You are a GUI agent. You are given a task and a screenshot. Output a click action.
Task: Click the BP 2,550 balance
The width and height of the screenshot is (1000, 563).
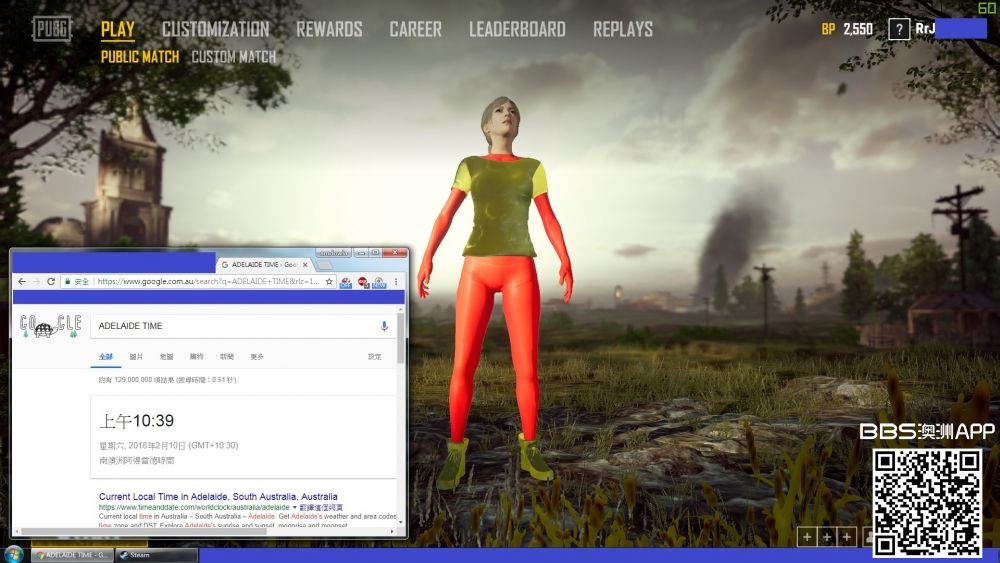[847, 29]
